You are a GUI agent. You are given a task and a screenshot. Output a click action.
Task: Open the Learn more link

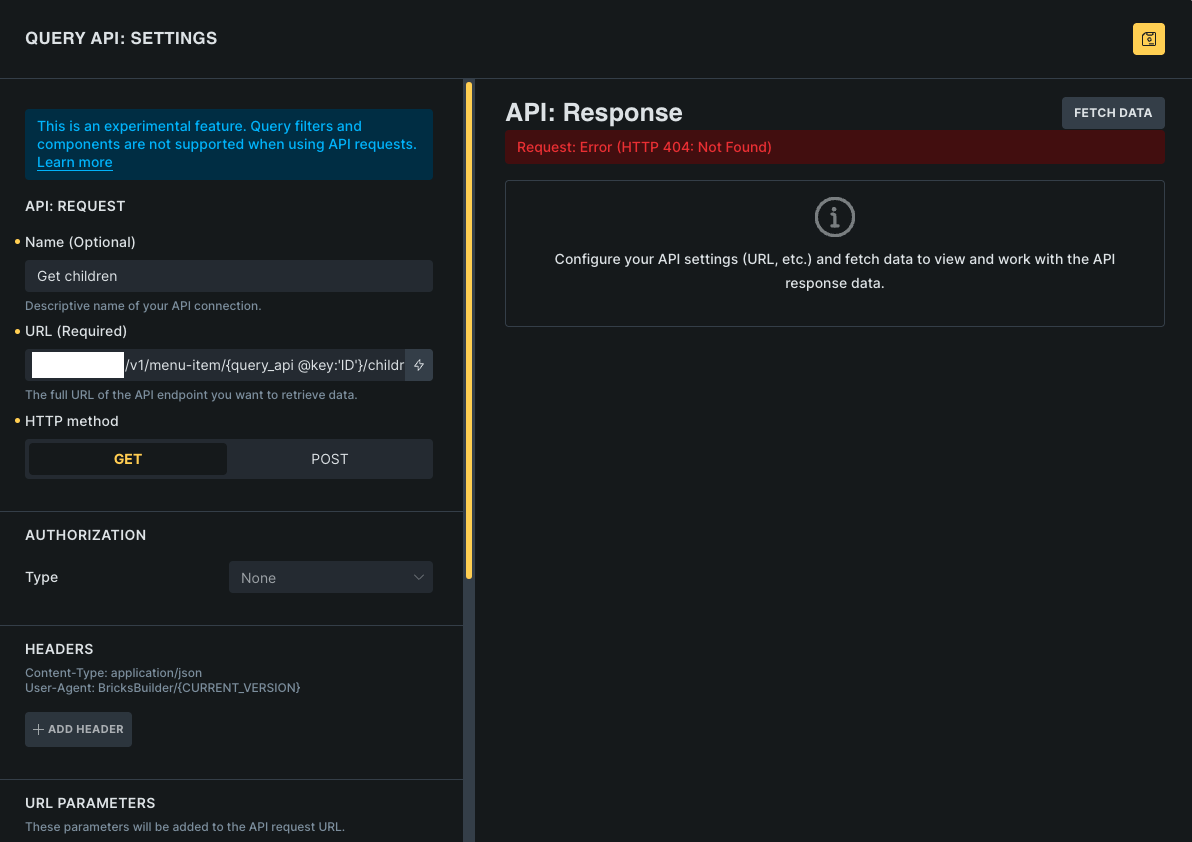pos(74,162)
